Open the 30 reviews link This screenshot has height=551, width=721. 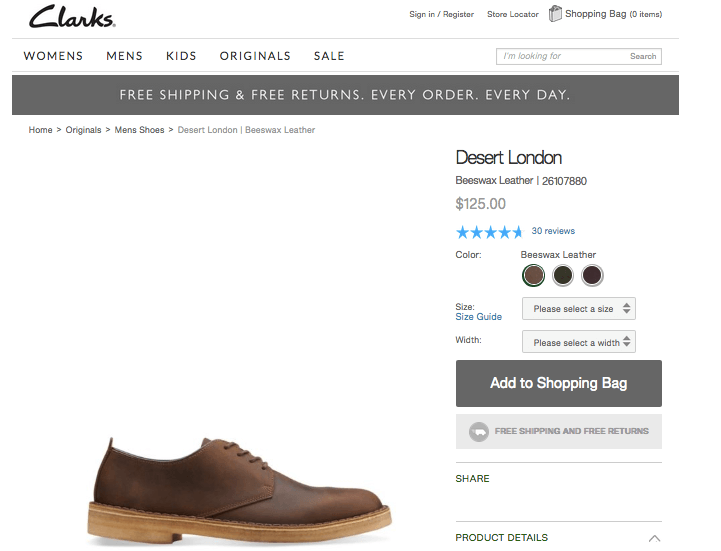tap(553, 231)
